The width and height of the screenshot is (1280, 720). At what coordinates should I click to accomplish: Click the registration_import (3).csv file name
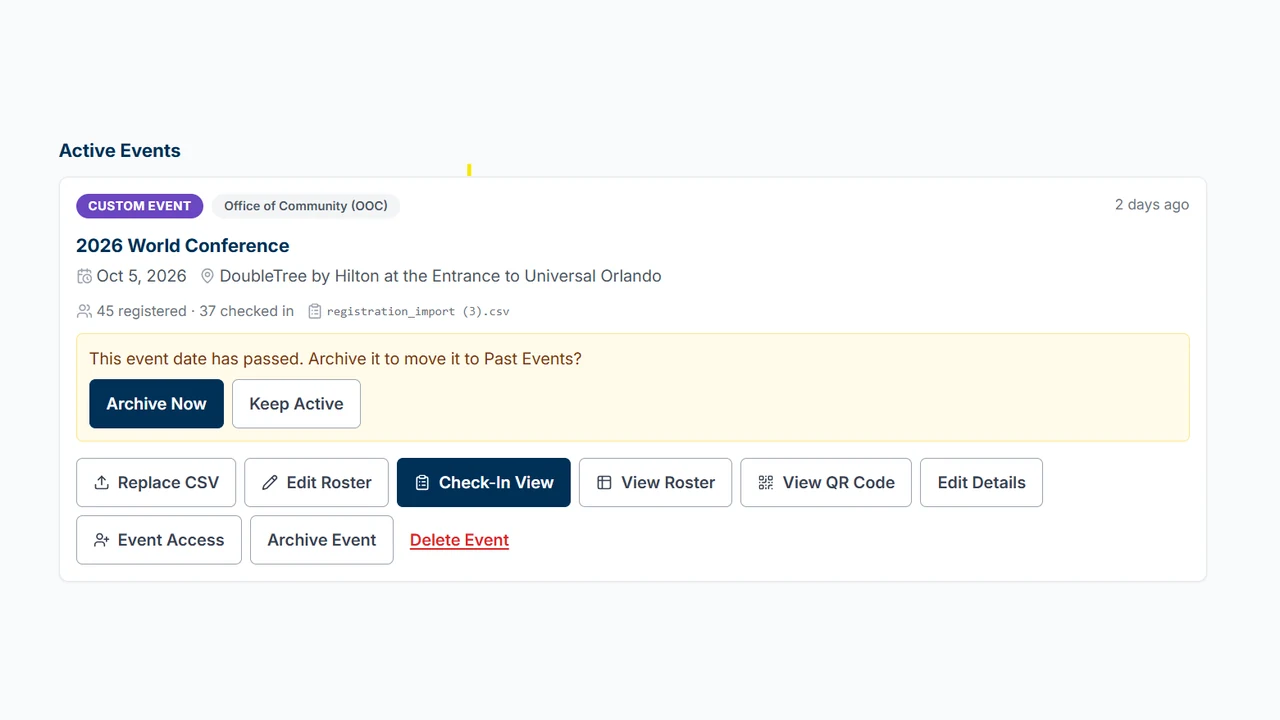[418, 311]
